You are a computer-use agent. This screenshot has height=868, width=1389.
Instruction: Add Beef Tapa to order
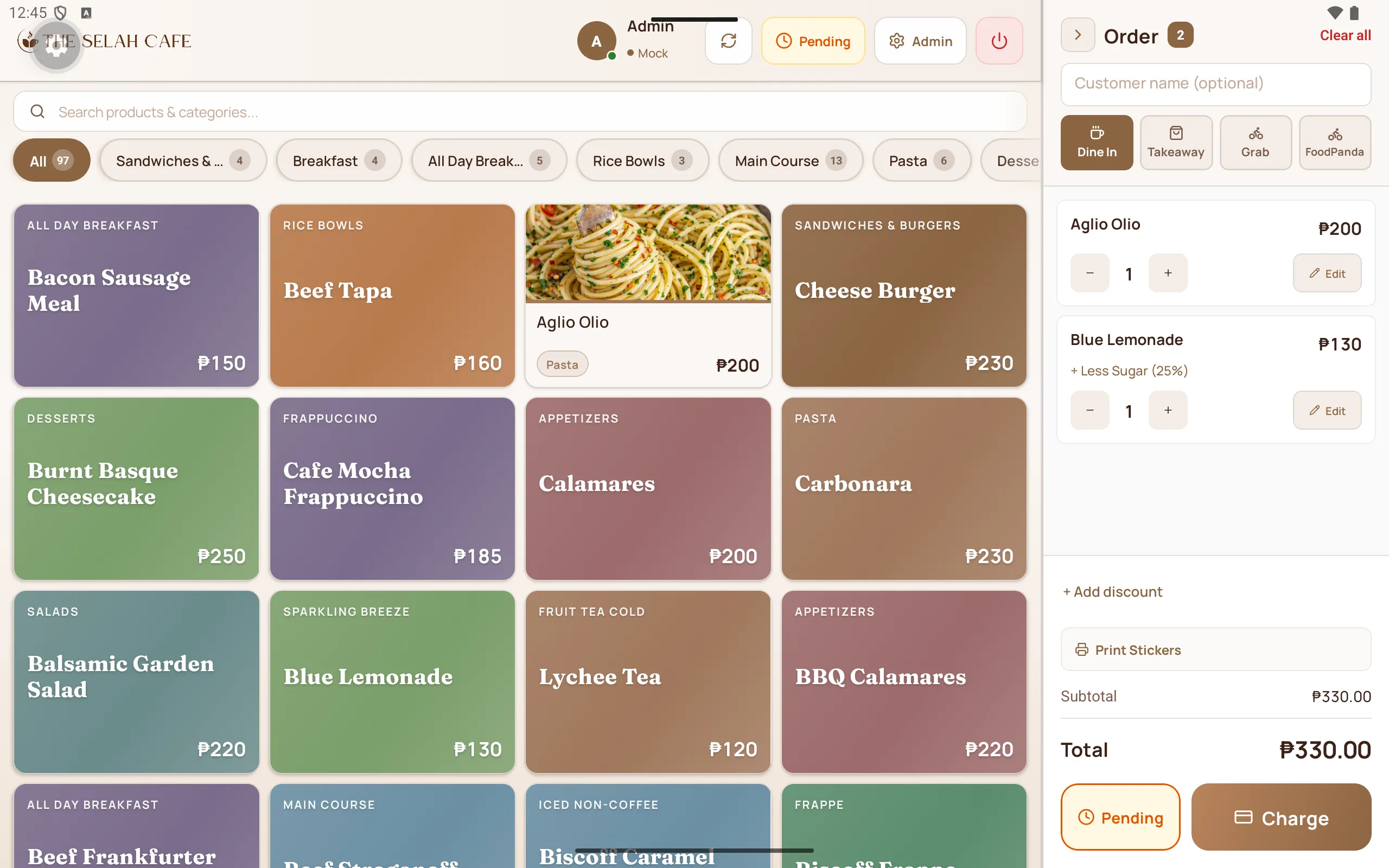[392, 295]
